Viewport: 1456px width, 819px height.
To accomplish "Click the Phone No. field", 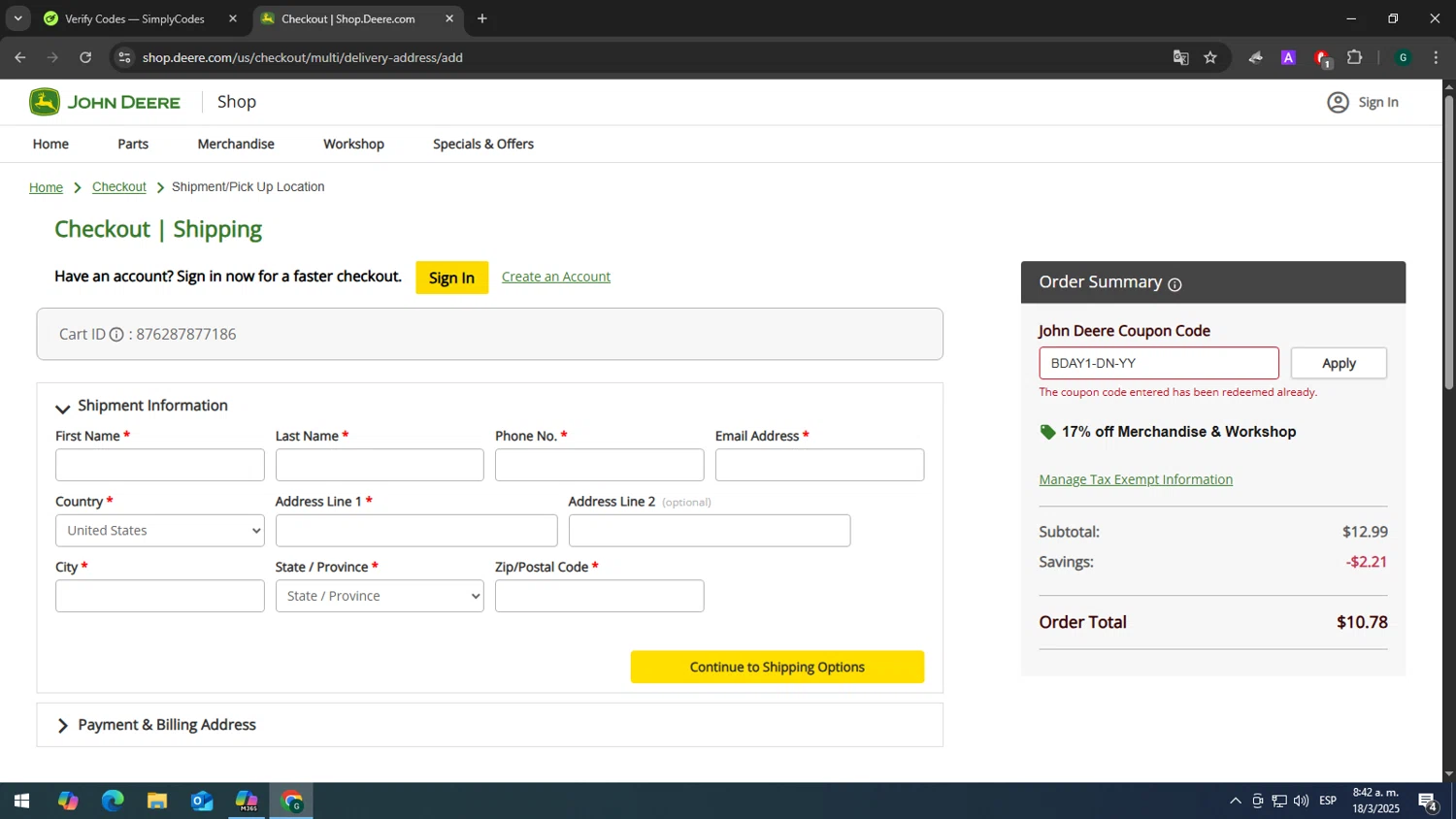I will tap(600, 465).
